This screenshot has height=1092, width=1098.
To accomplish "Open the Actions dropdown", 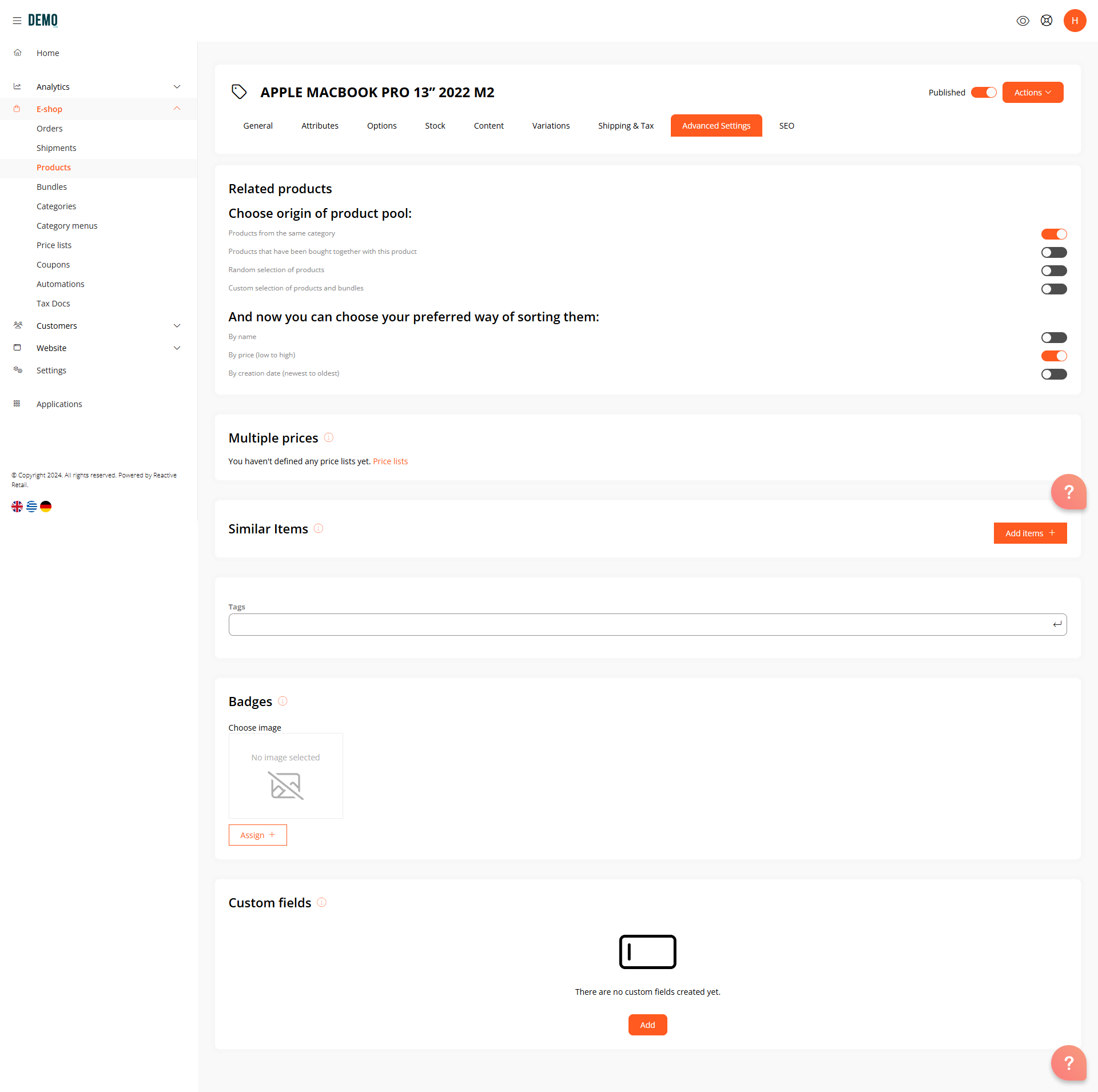I will coord(1033,93).
